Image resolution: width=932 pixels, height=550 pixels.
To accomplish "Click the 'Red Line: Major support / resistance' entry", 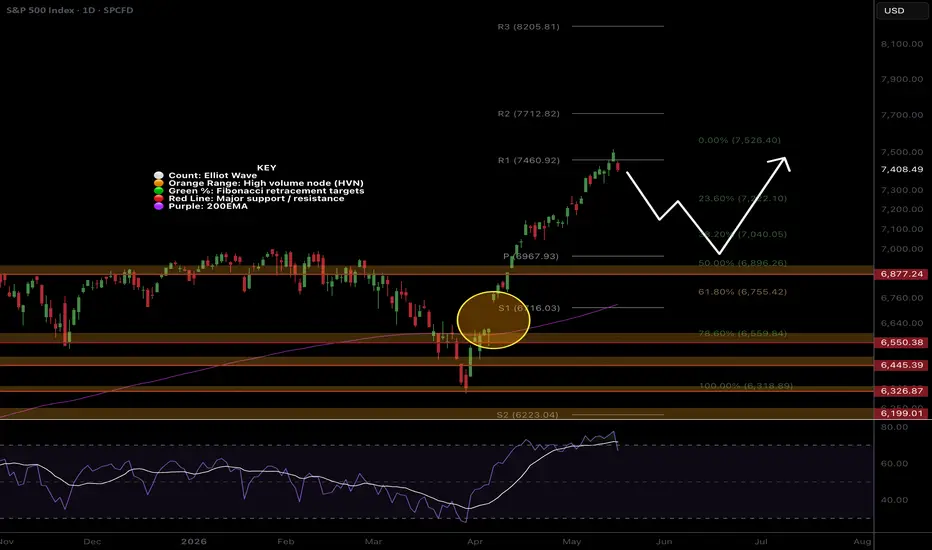I will tap(256, 199).
